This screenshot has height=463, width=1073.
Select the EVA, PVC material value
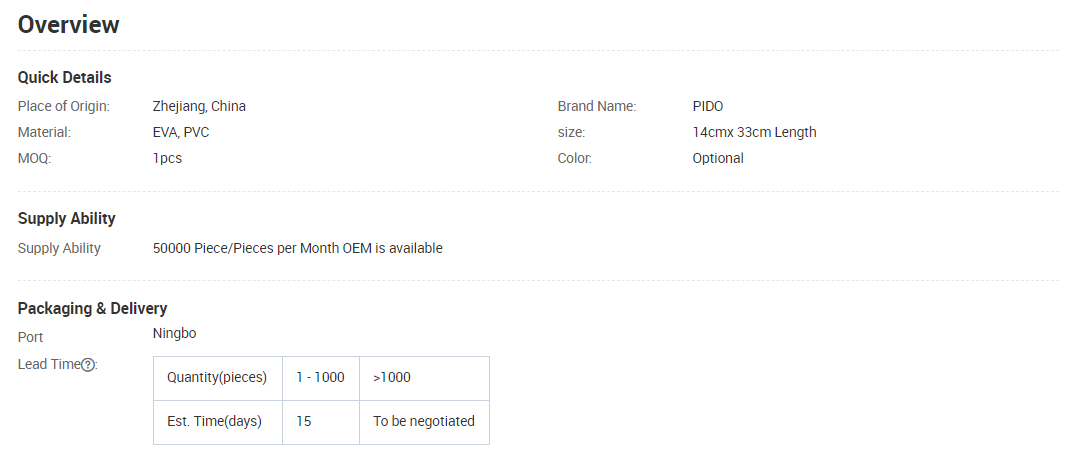coord(181,132)
